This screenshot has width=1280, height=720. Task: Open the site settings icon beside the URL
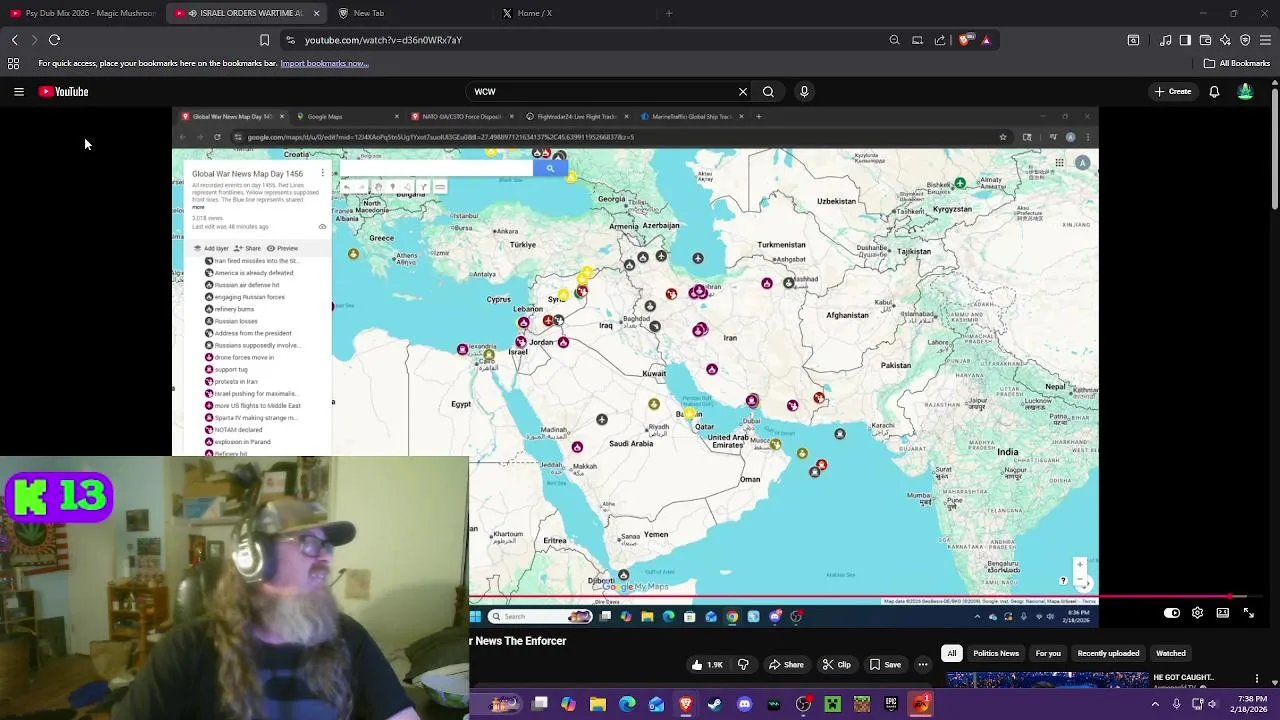pos(290,40)
